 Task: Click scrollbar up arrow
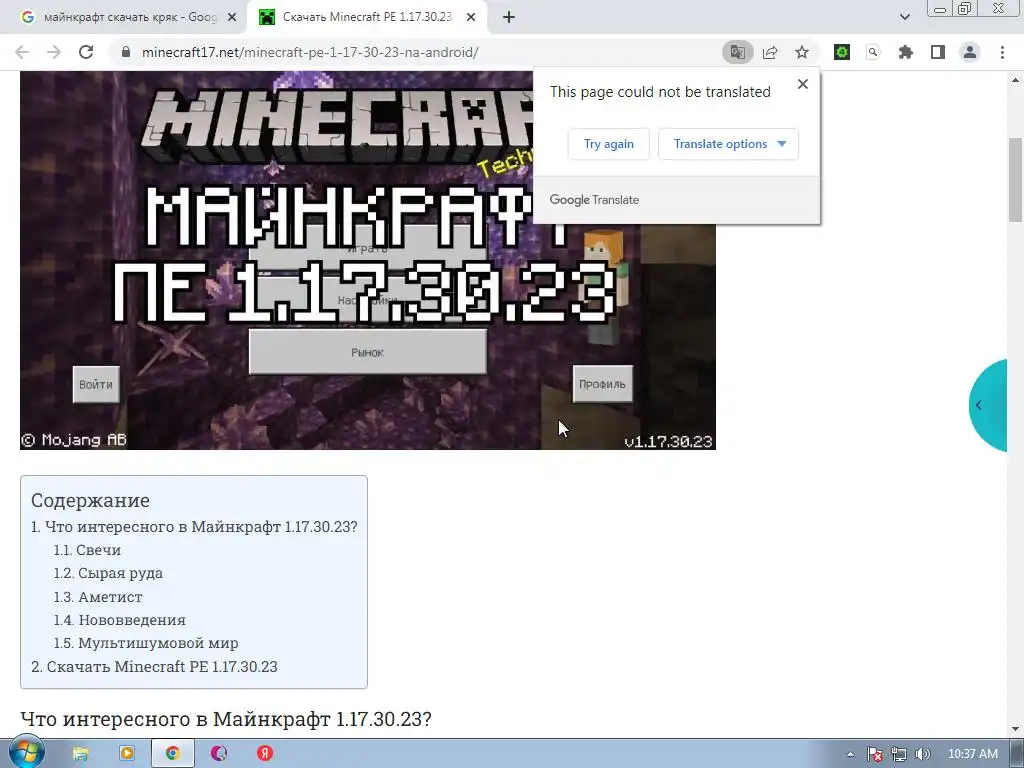click(x=1016, y=80)
